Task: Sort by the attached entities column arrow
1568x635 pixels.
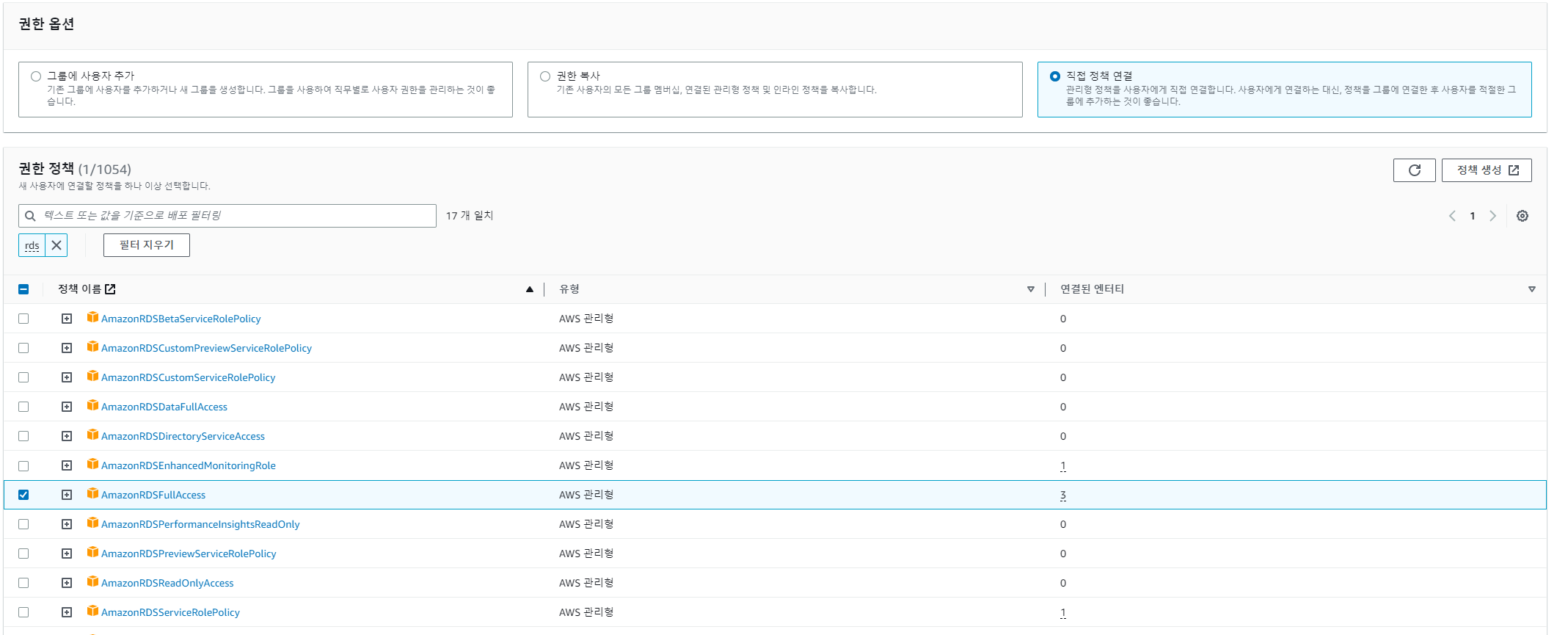Action: pyautogui.click(x=1532, y=289)
